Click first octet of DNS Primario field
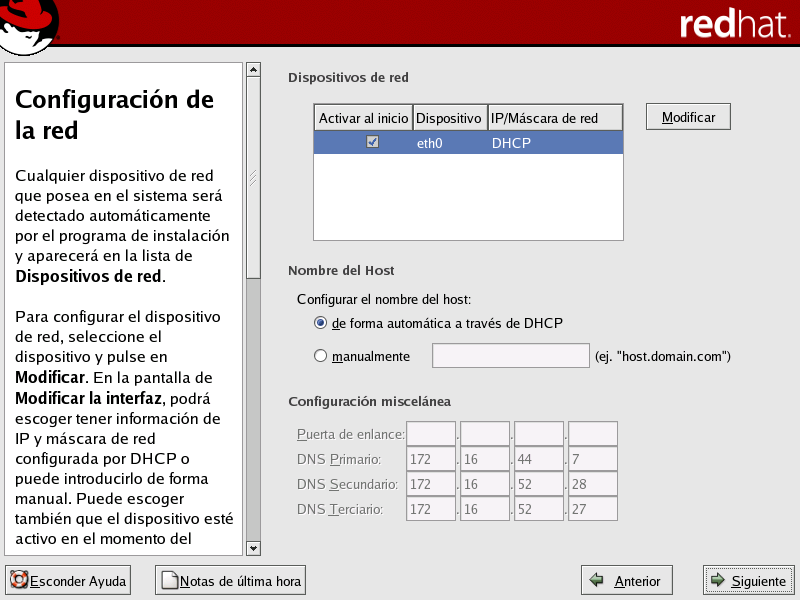 431,459
